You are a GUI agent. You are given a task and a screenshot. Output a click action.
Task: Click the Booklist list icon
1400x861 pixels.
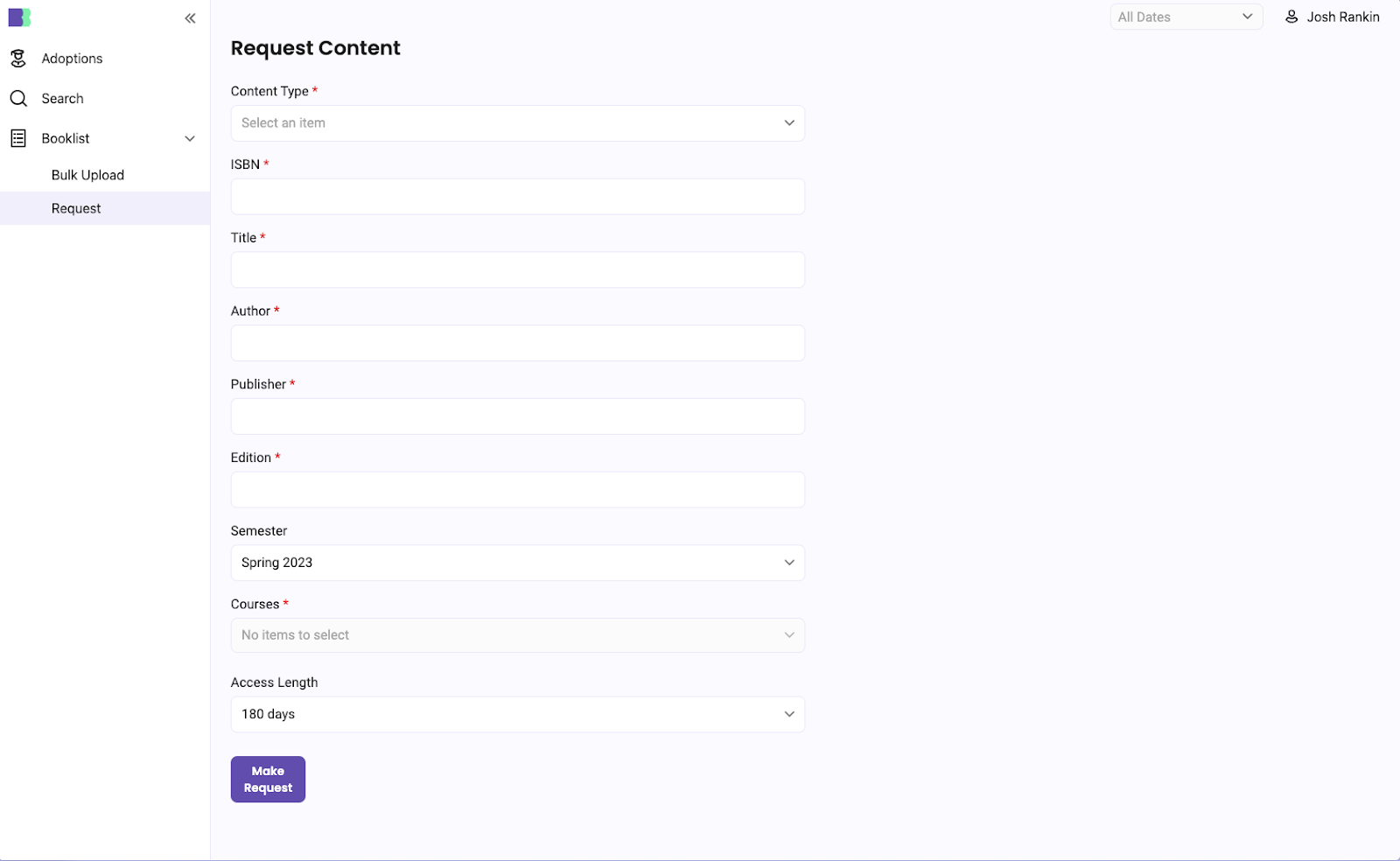[18, 138]
